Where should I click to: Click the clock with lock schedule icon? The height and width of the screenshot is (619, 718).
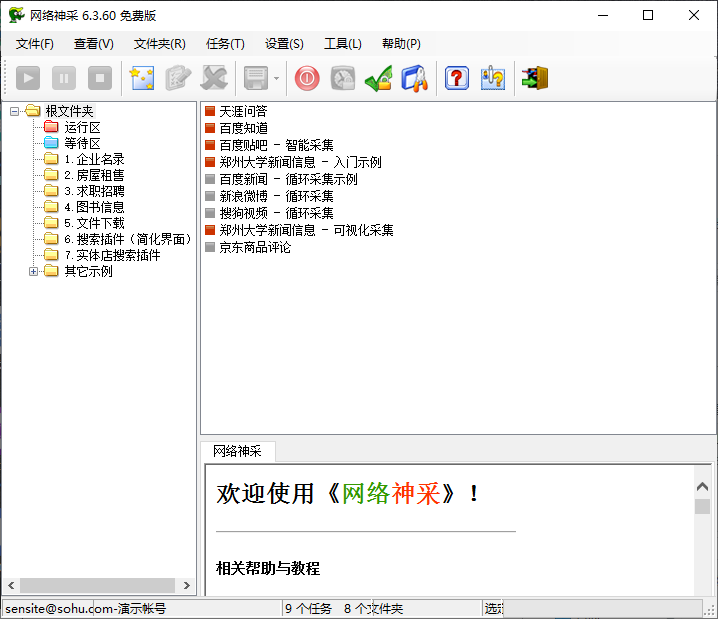coord(343,78)
